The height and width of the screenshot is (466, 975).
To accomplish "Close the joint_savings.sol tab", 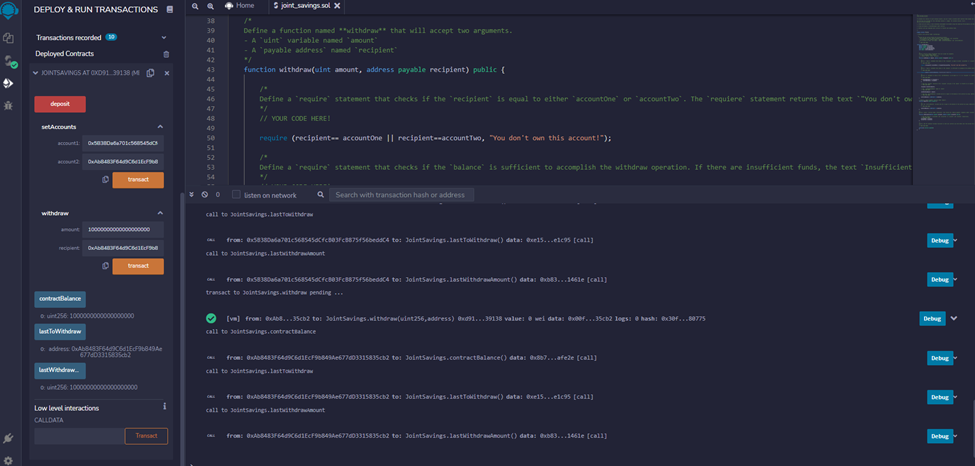I will point(336,6).
